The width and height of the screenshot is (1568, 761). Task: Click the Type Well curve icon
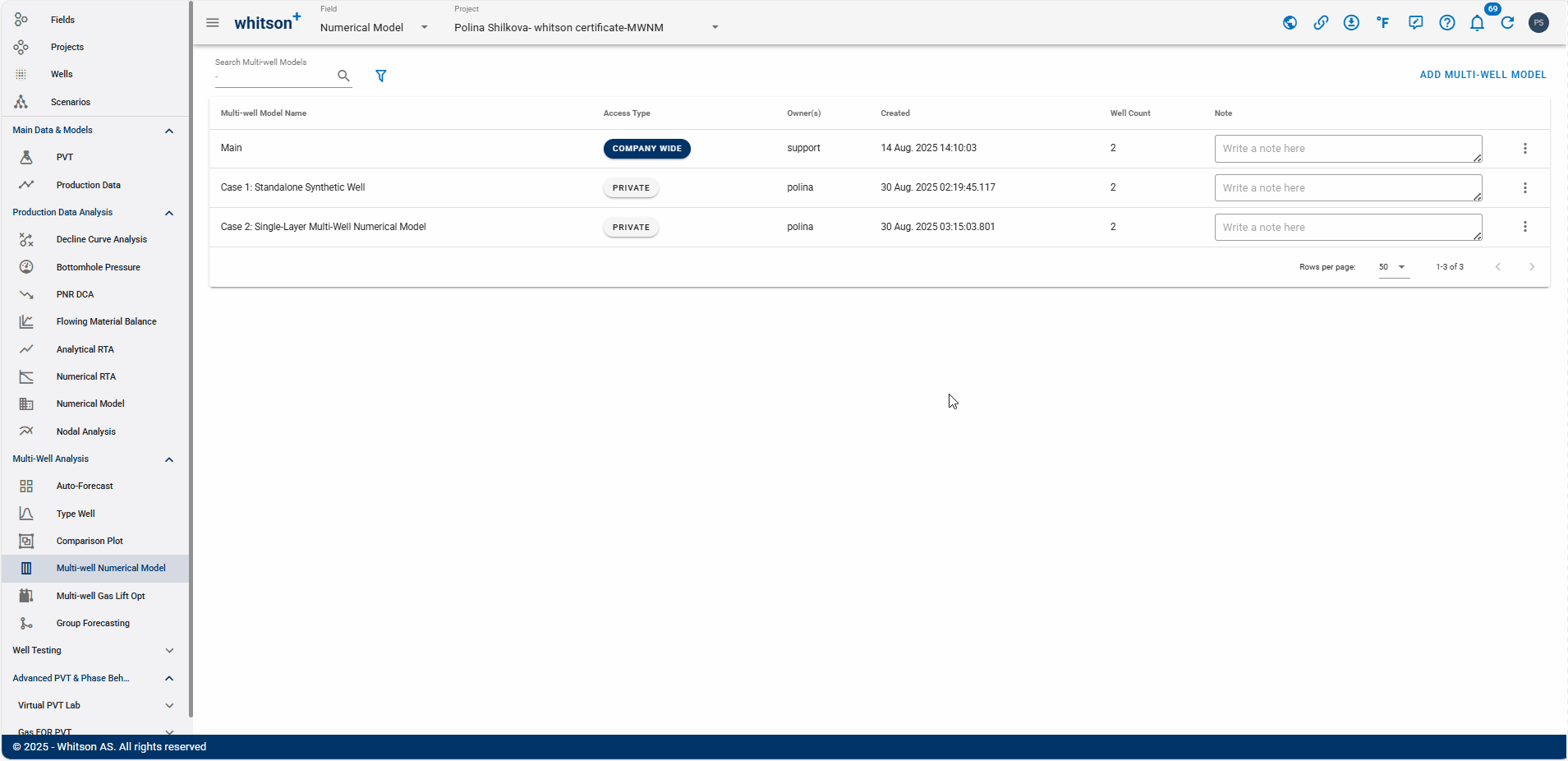[x=26, y=514]
